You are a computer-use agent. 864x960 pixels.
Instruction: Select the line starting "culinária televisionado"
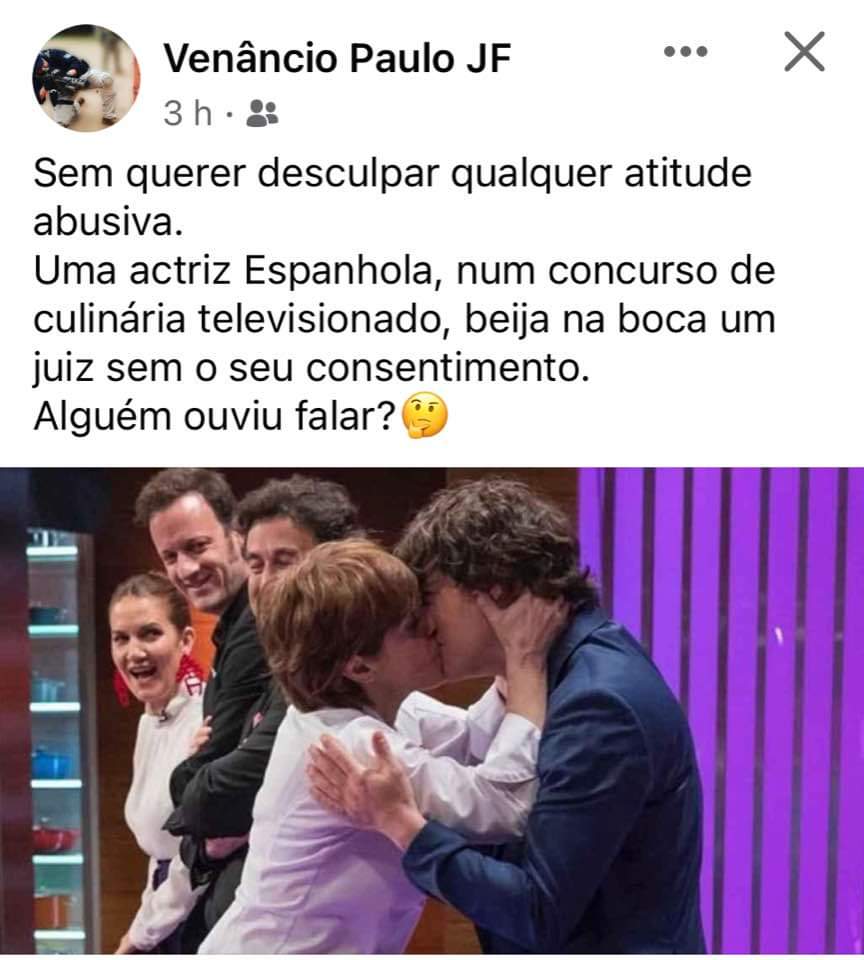click(x=404, y=320)
